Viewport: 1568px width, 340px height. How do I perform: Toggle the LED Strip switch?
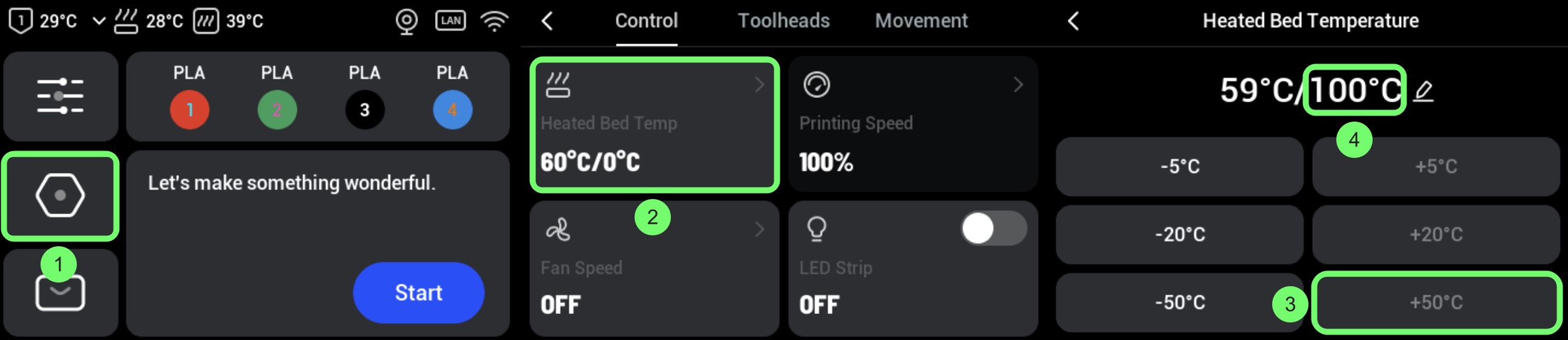[993, 229]
